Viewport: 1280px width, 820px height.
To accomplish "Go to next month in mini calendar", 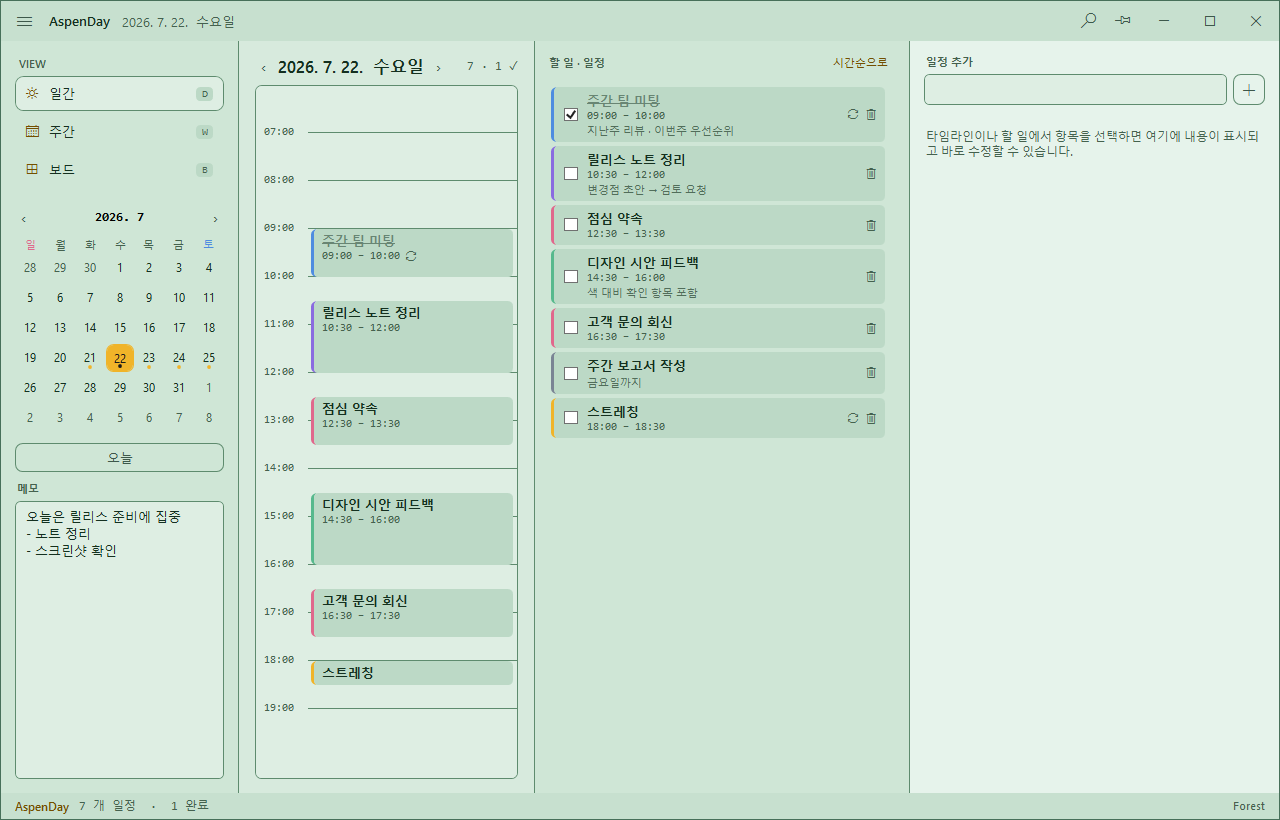I will 215,218.
